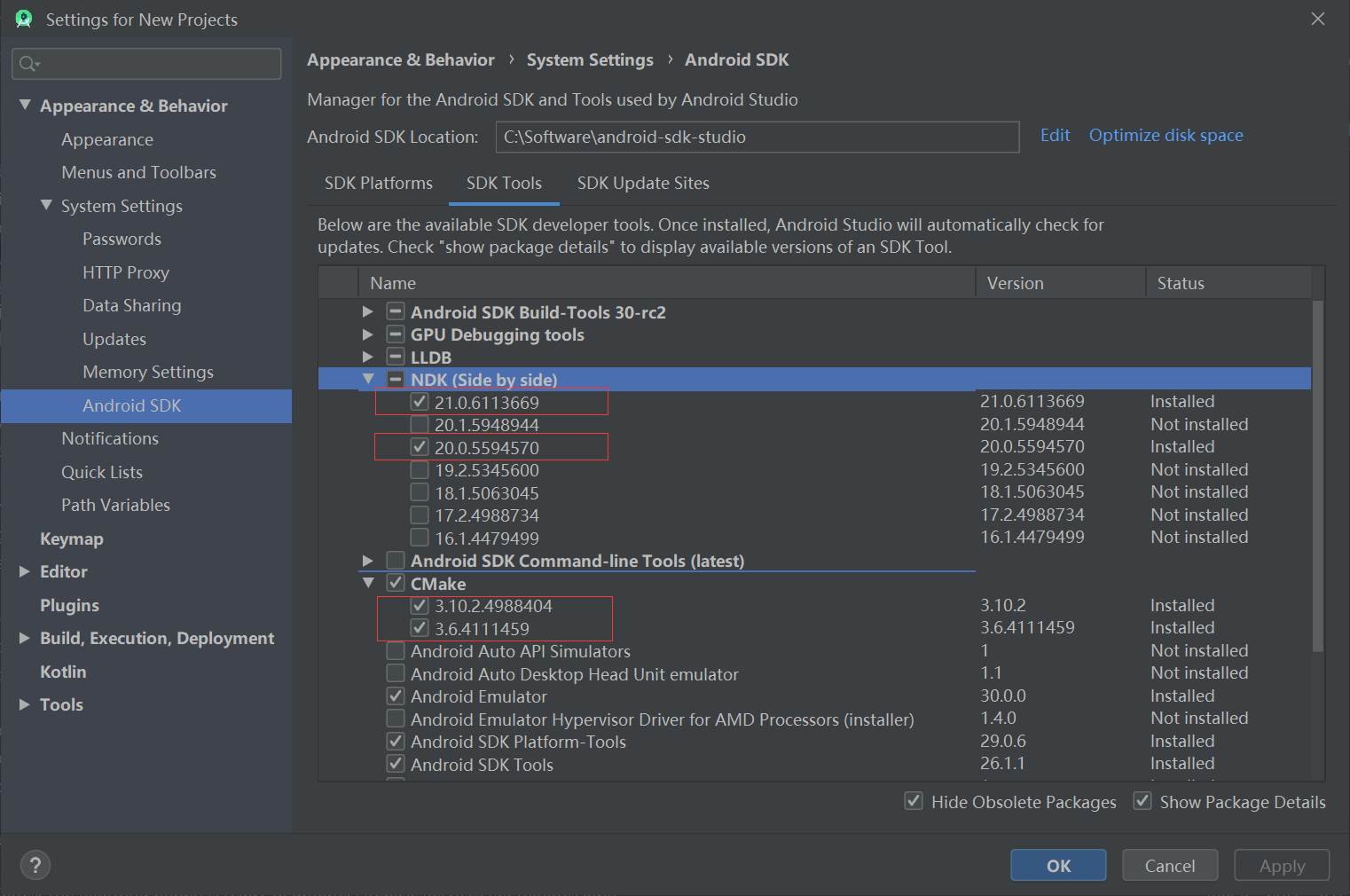This screenshot has height=896, width=1350.
Task: Uncheck CMake version 3.6.4111459
Action: point(419,627)
